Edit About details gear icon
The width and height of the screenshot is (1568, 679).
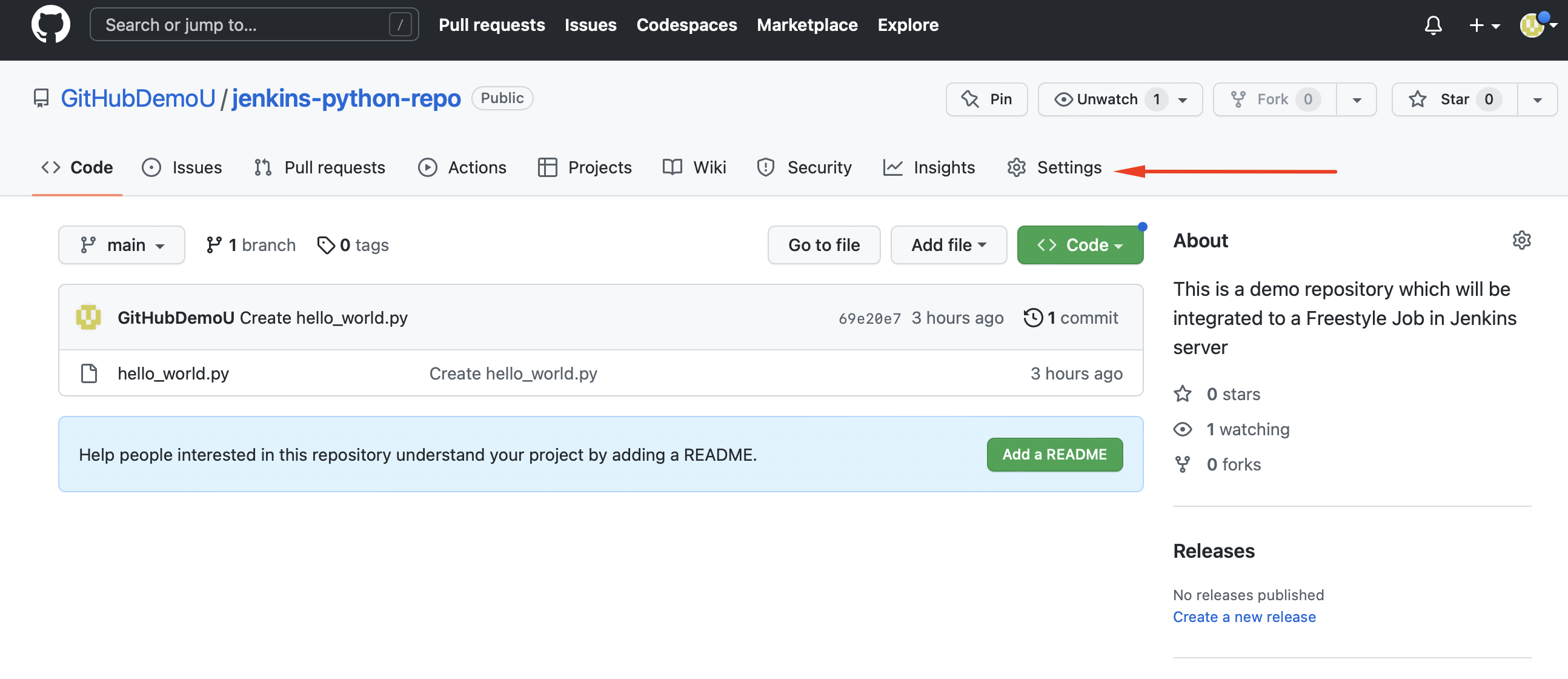click(1521, 240)
